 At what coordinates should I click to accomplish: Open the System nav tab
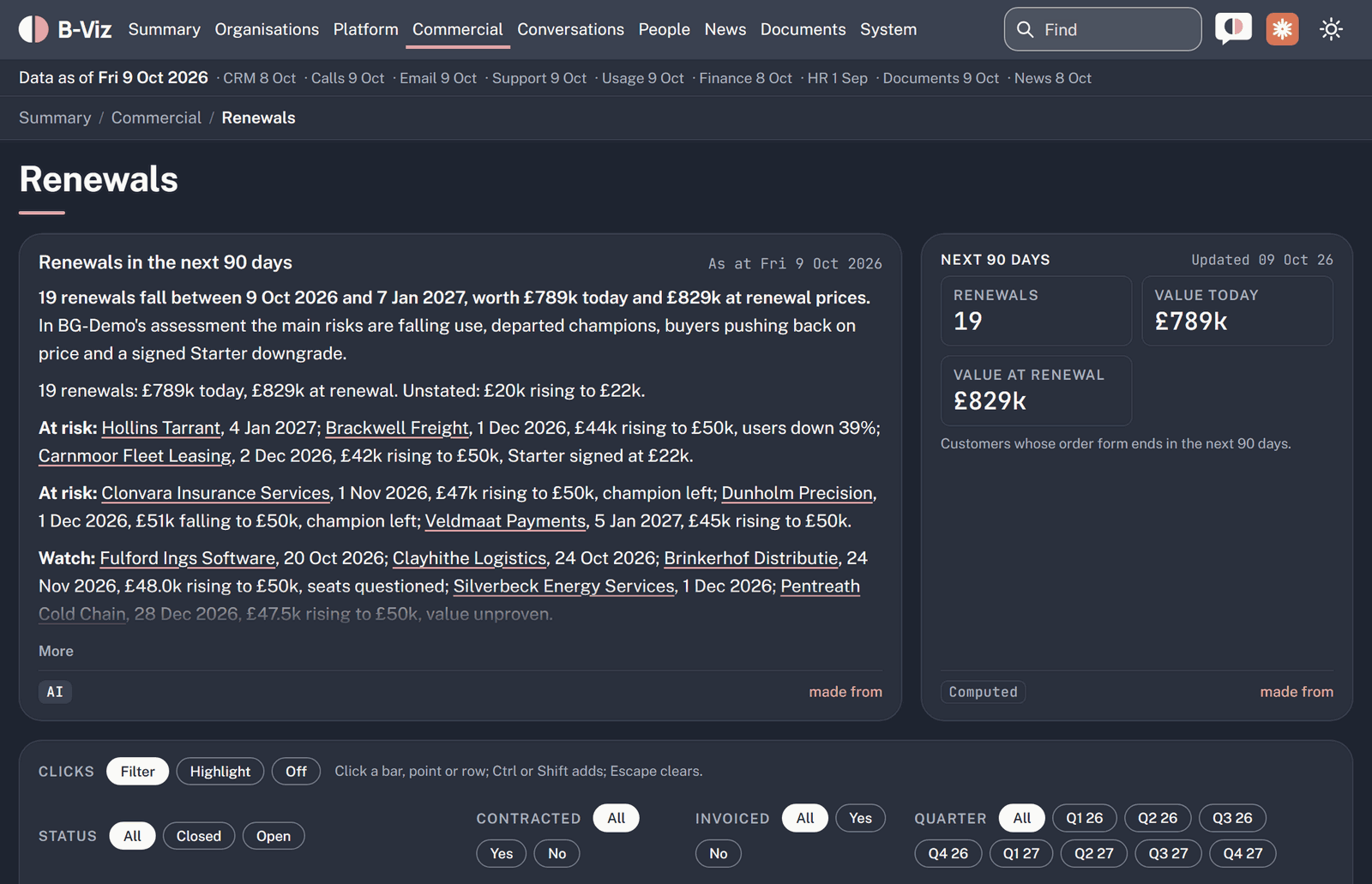click(888, 29)
